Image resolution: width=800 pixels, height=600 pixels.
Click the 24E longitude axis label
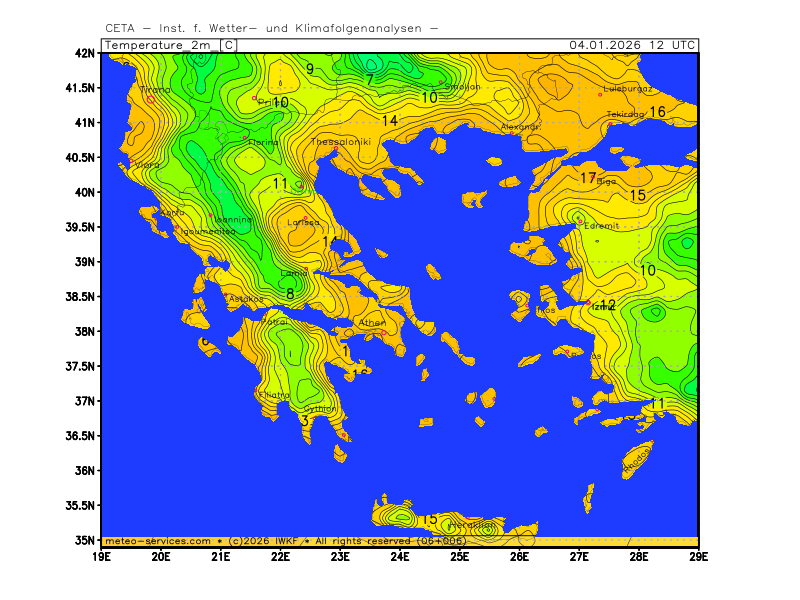[x=400, y=555]
